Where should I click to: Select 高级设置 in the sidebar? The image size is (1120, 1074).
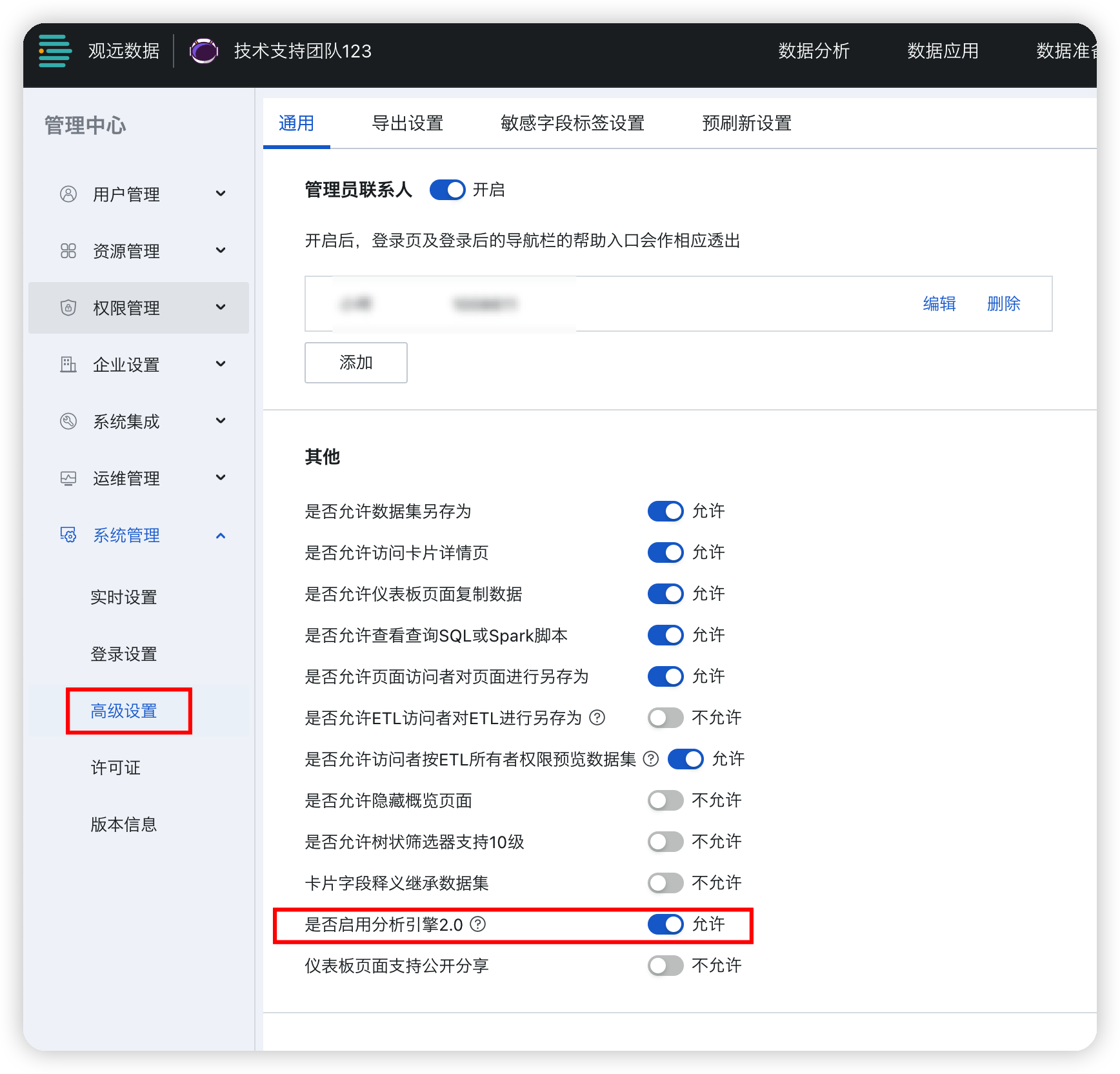[124, 711]
